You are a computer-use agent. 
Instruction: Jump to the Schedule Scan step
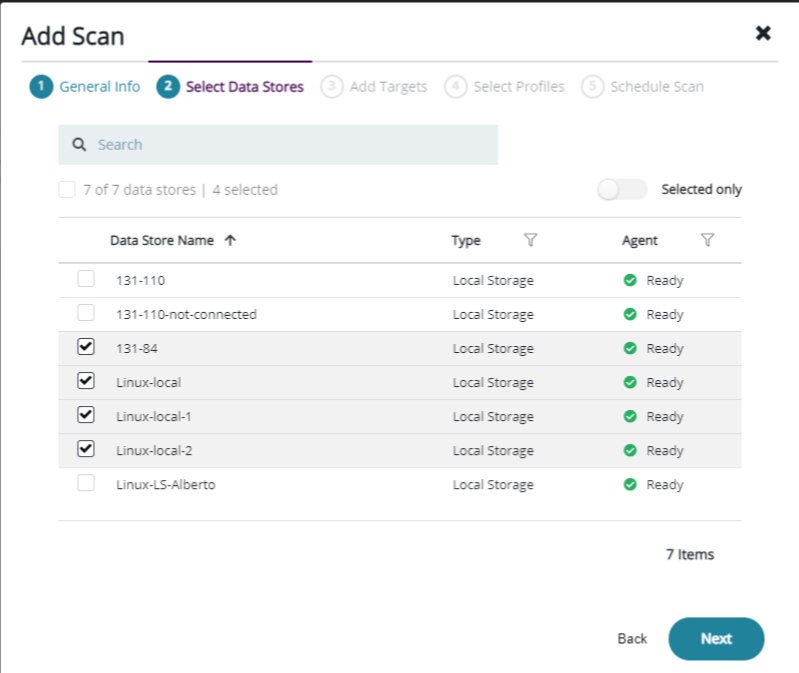[x=656, y=87]
